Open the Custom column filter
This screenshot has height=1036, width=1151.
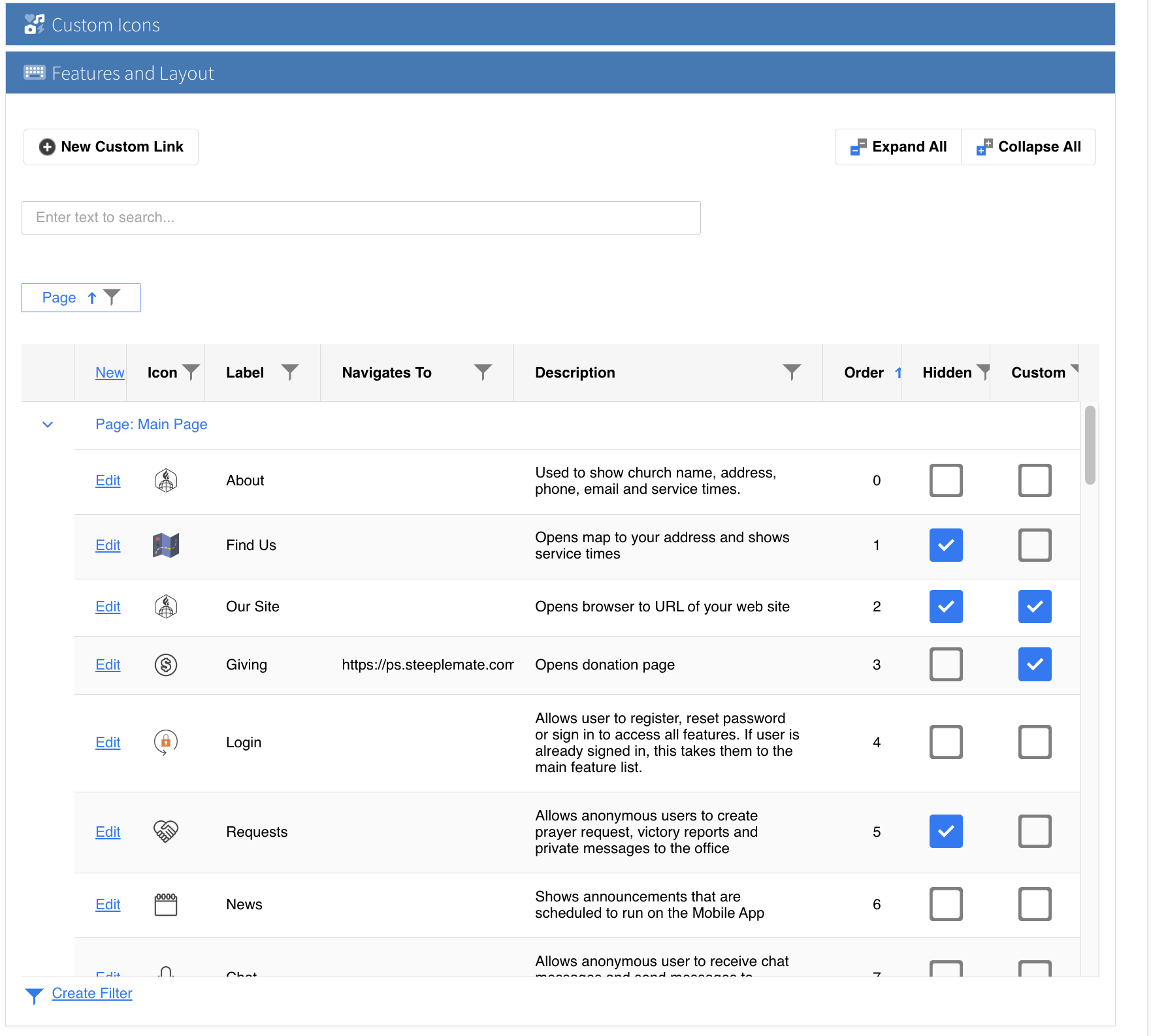pyautogui.click(x=1075, y=370)
